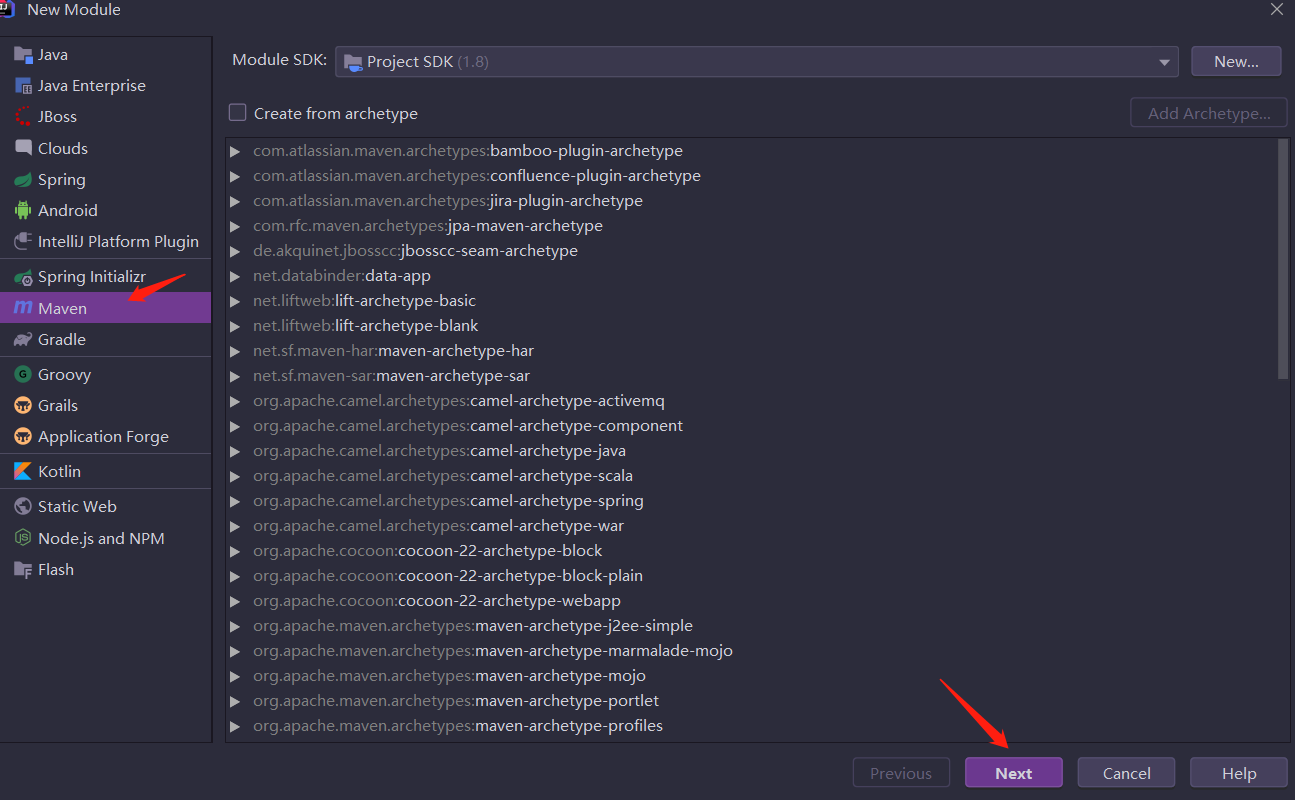Click New... SDK button
The height and width of the screenshot is (800, 1295).
click(x=1236, y=61)
